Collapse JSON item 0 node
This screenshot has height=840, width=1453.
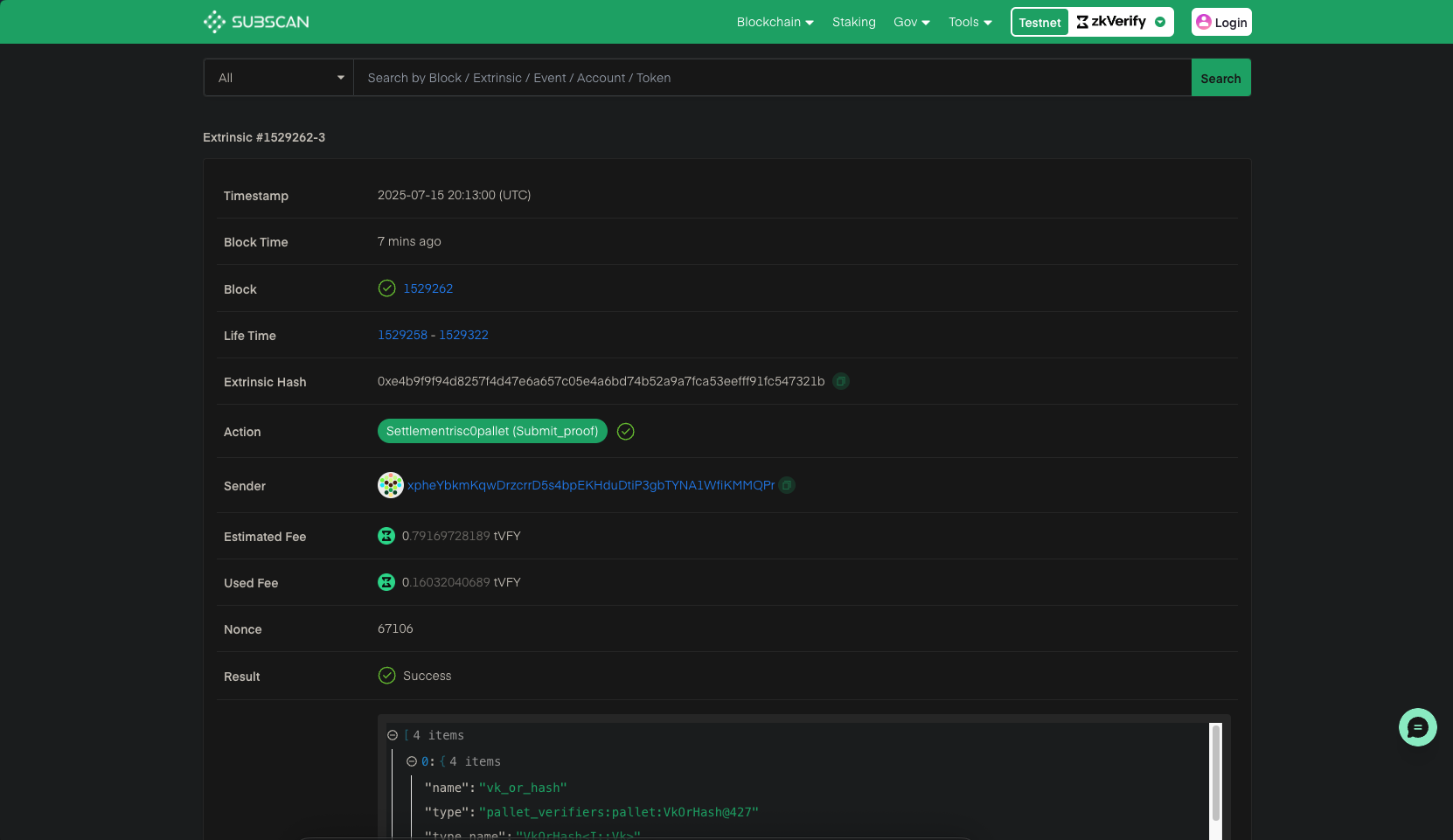click(412, 761)
